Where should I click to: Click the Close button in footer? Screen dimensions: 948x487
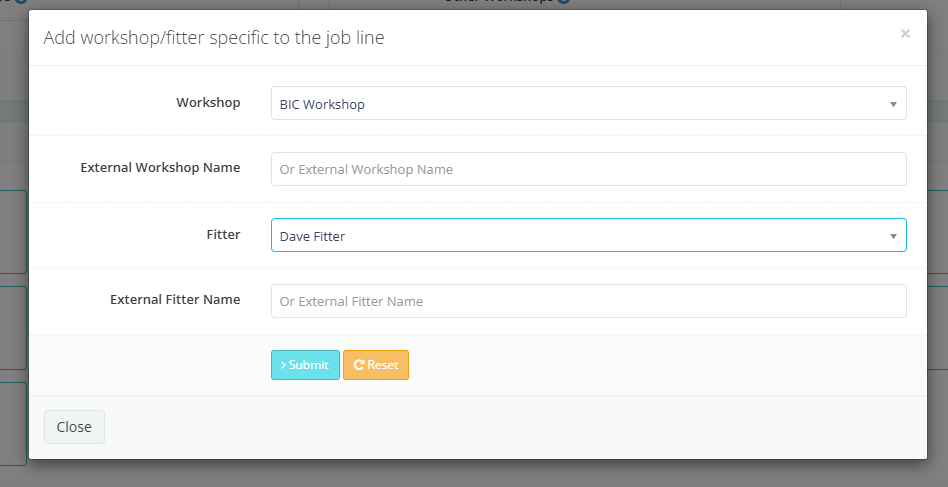74,427
